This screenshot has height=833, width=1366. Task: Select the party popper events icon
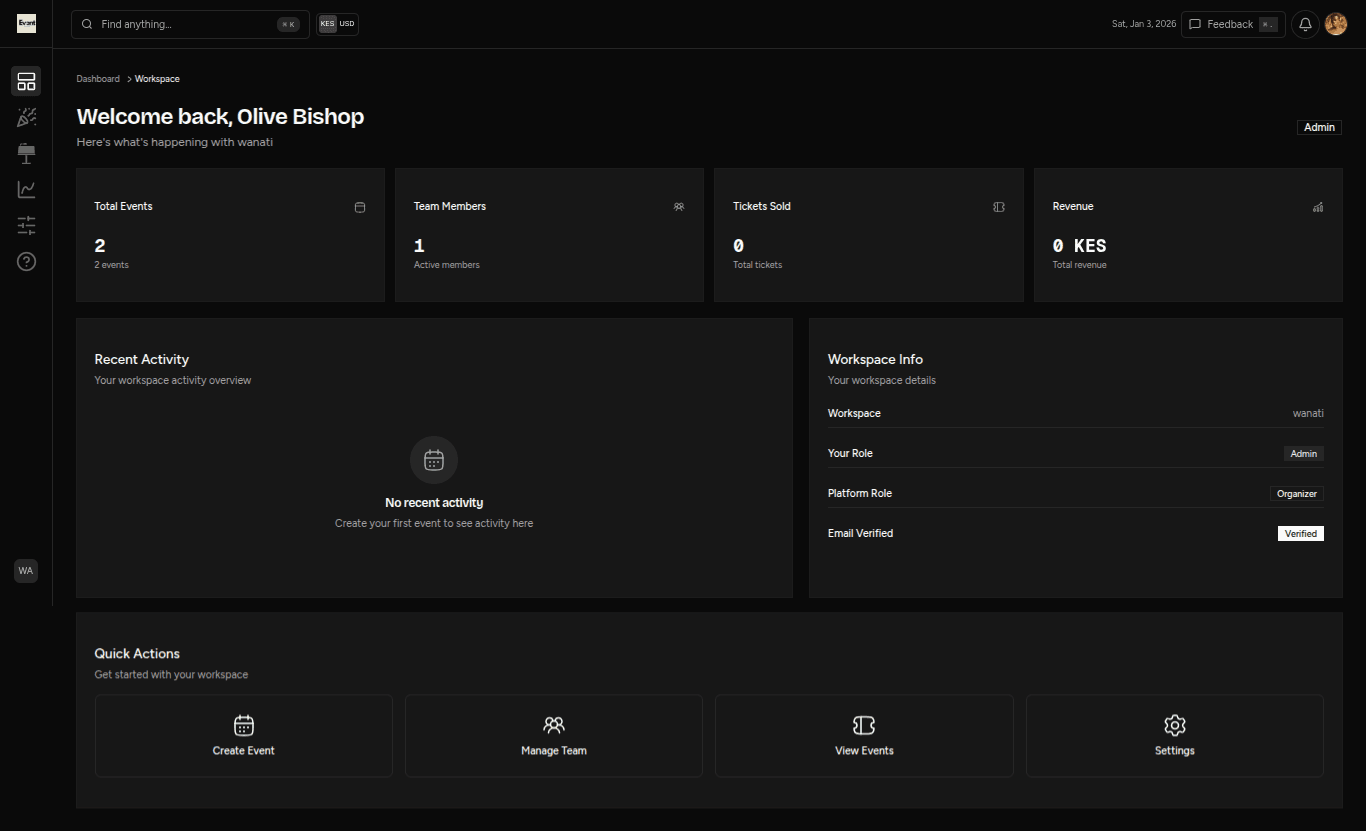(26, 117)
